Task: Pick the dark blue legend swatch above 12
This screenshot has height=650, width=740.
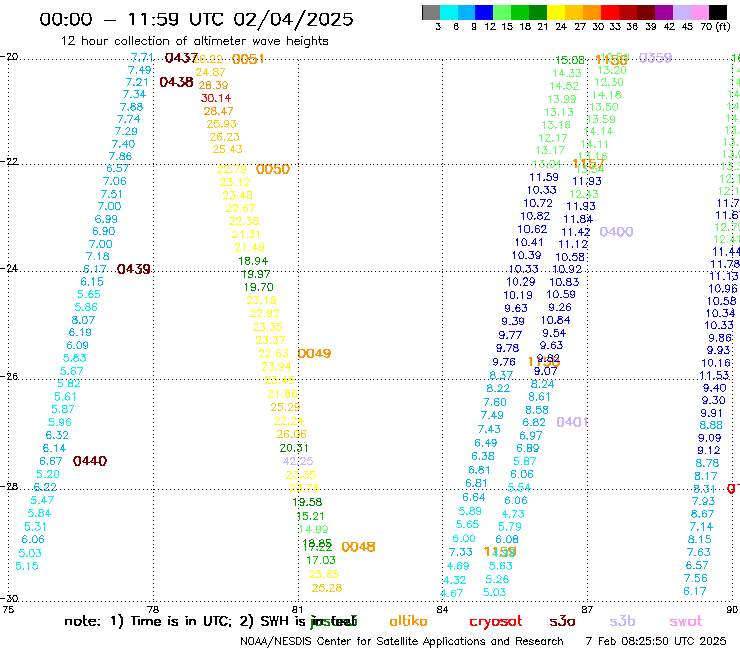Action: pos(484,12)
